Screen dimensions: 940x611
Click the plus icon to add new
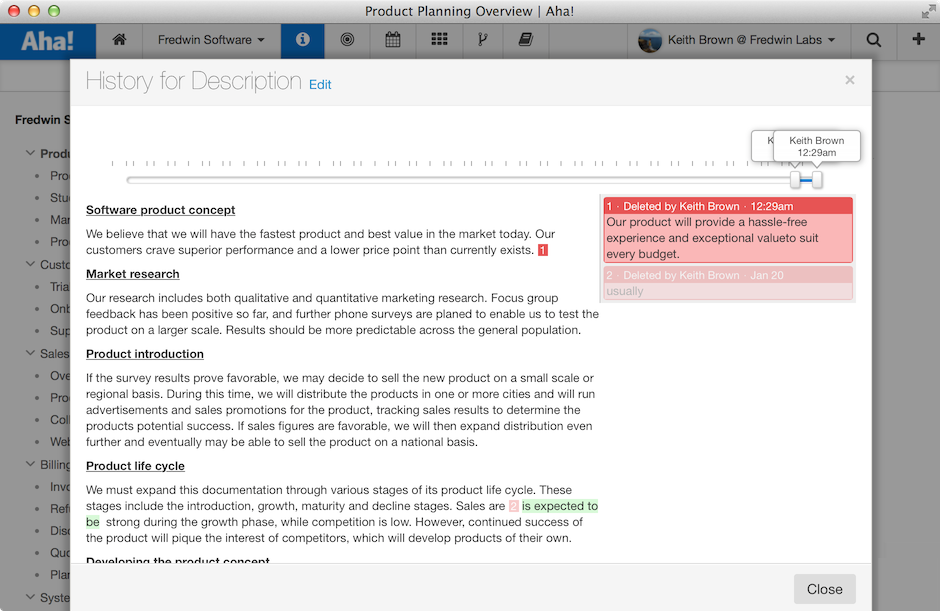point(919,41)
